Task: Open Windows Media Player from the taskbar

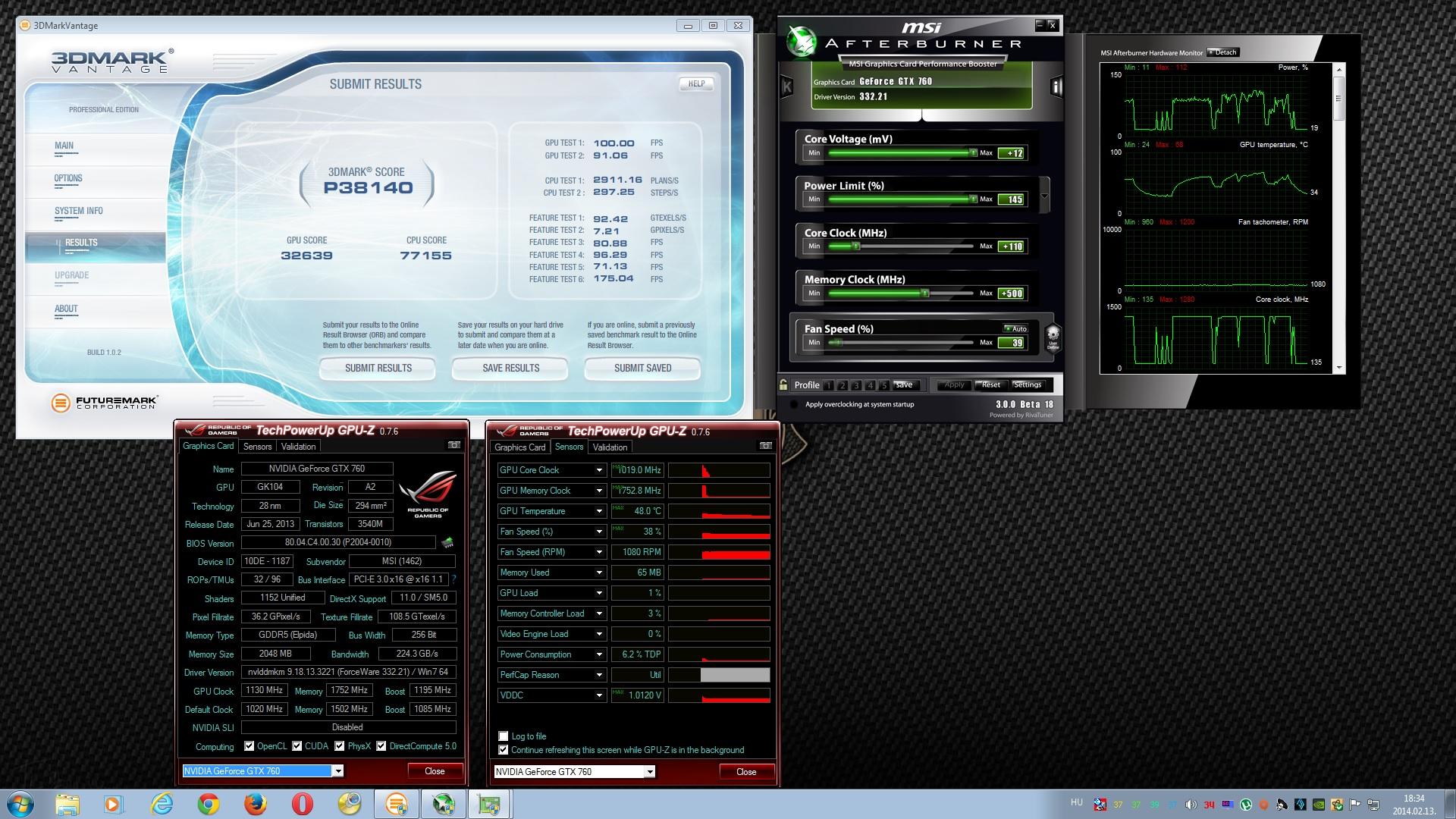Action: pos(114,804)
